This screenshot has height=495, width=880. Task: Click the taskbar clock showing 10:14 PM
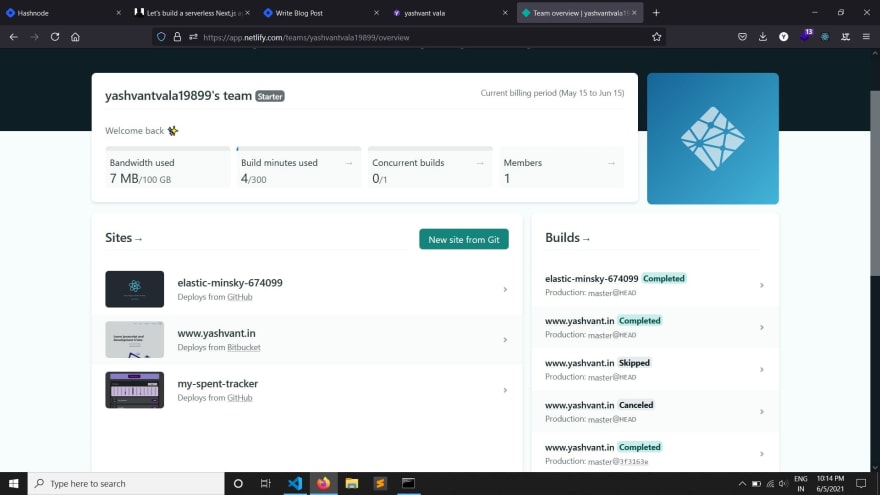point(830,483)
